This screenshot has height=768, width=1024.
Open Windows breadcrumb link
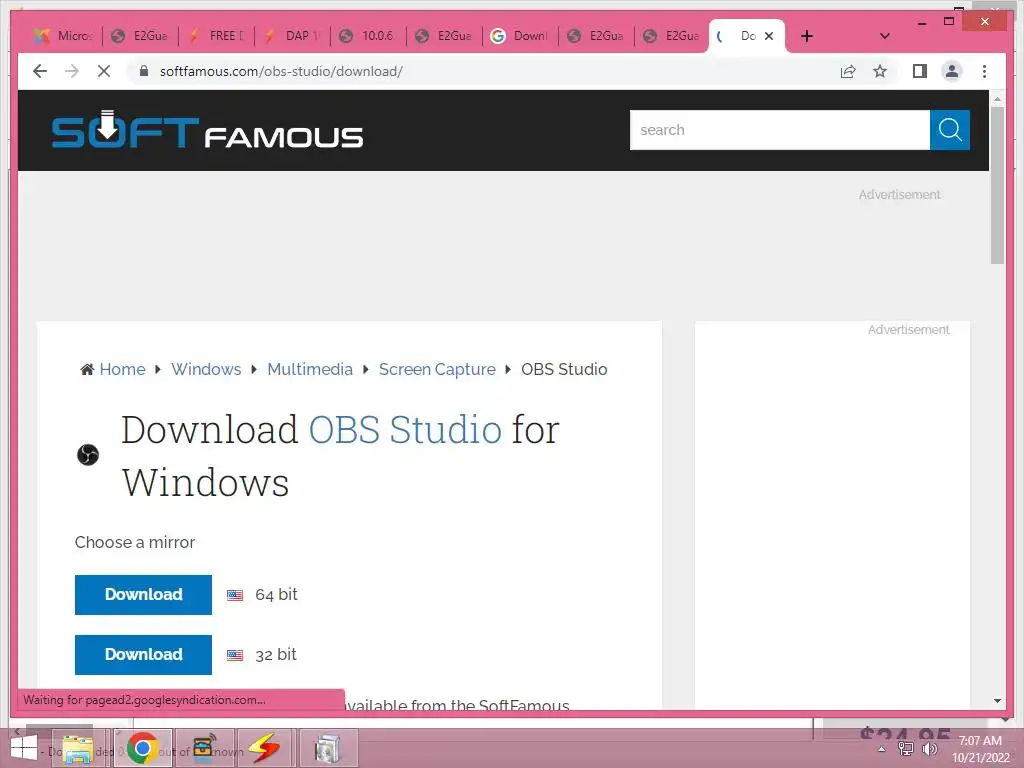pyautogui.click(x=206, y=370)
